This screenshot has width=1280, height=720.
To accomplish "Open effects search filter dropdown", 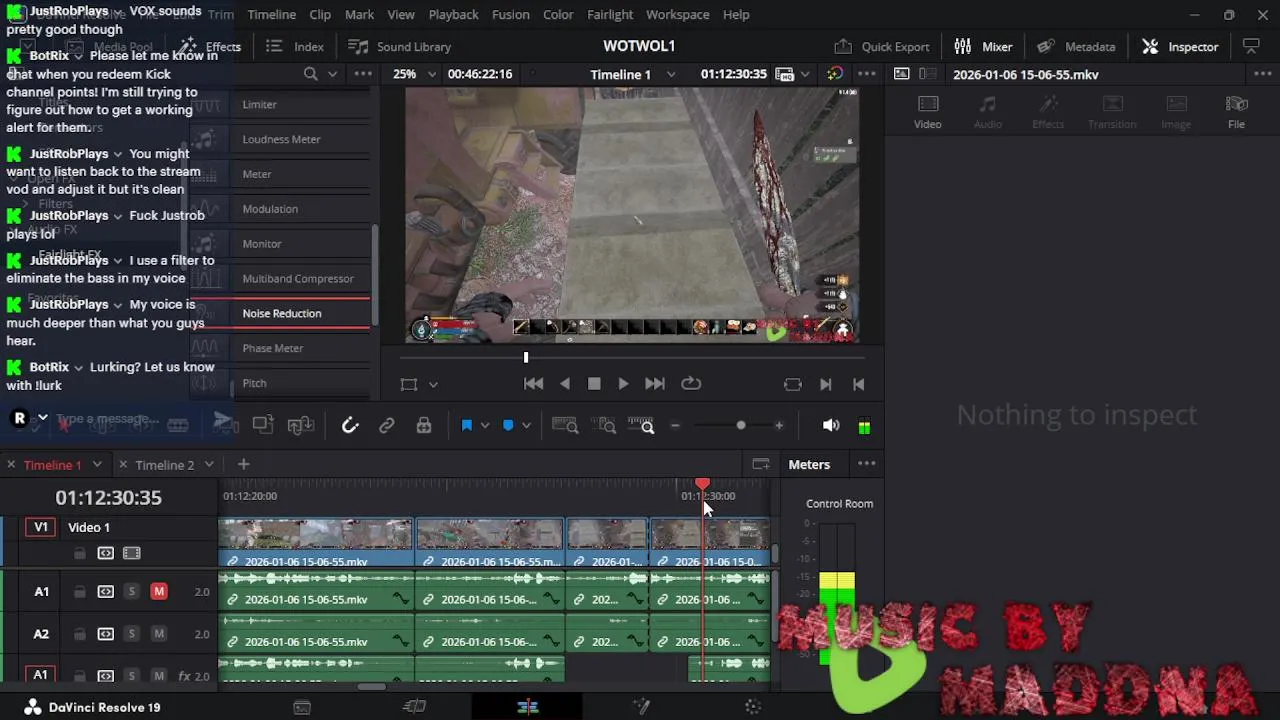I will click(x=333, y=74).
